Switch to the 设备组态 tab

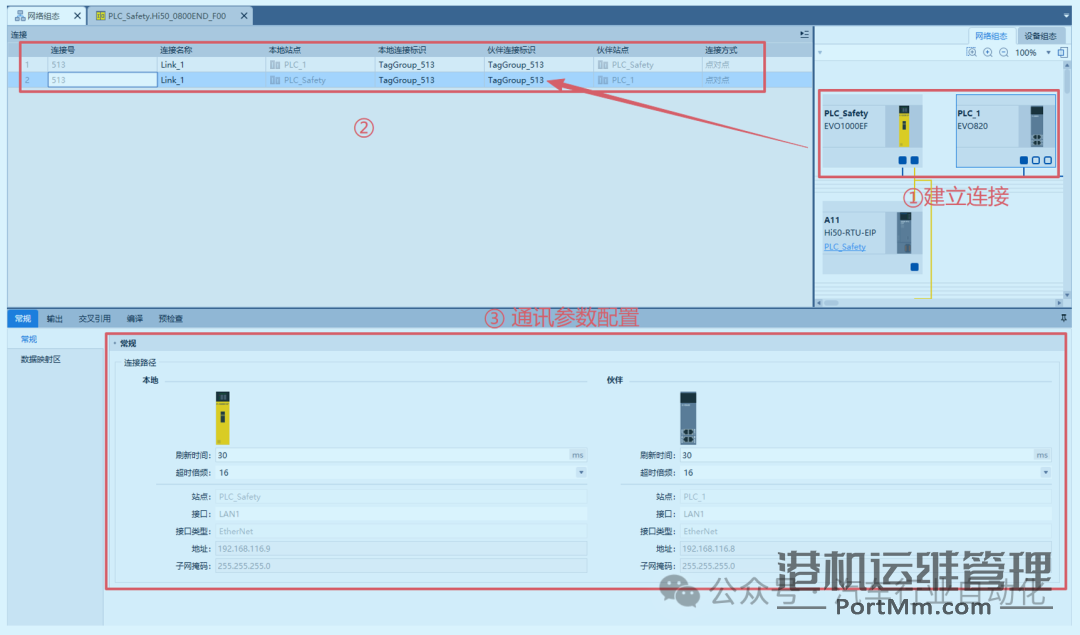tap(1040, 33)
